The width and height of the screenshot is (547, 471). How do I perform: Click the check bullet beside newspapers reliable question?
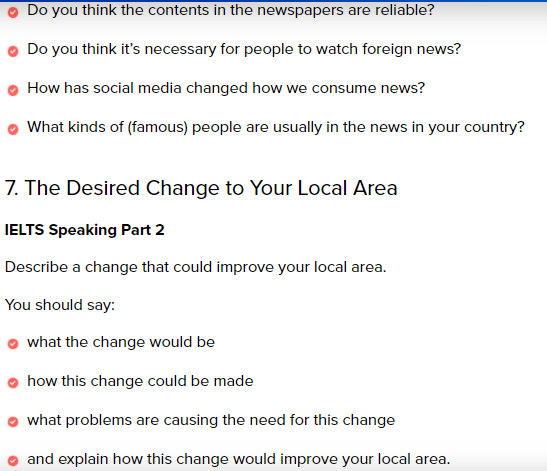coord(13,13)
